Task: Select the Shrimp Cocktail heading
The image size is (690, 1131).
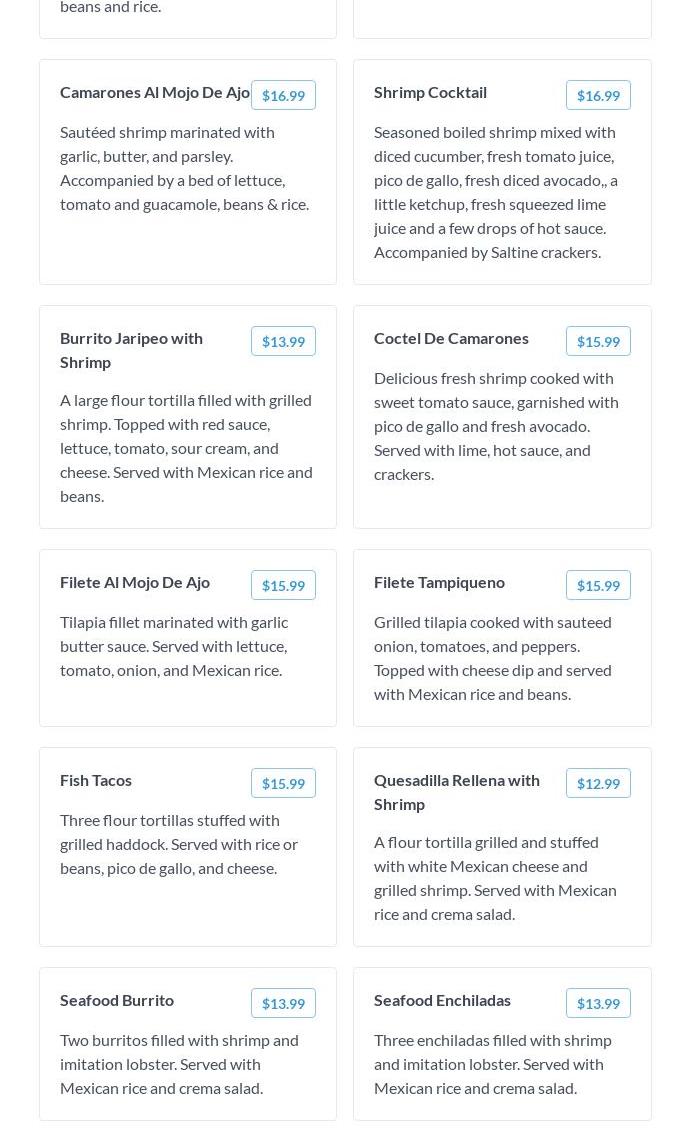Action: tap(430, 93)
